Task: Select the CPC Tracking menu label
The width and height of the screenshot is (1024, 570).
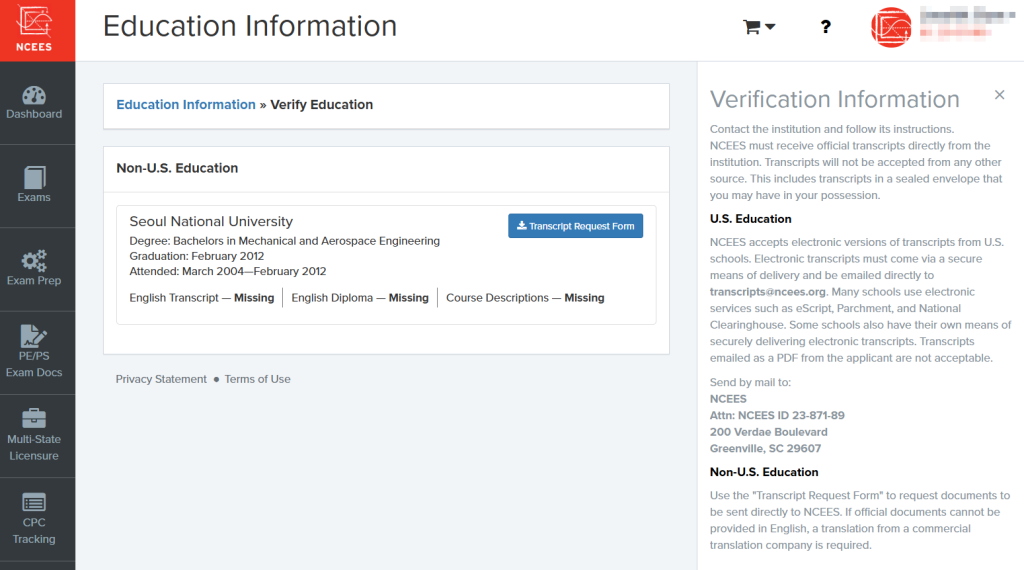Action: pos(34,531)
